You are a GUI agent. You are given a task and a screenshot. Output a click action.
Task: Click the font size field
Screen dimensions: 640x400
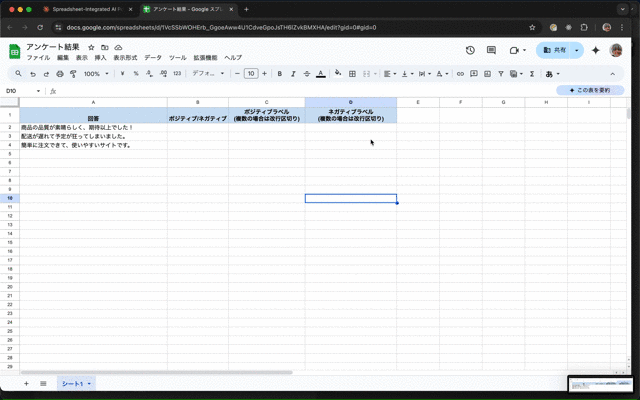251,74
